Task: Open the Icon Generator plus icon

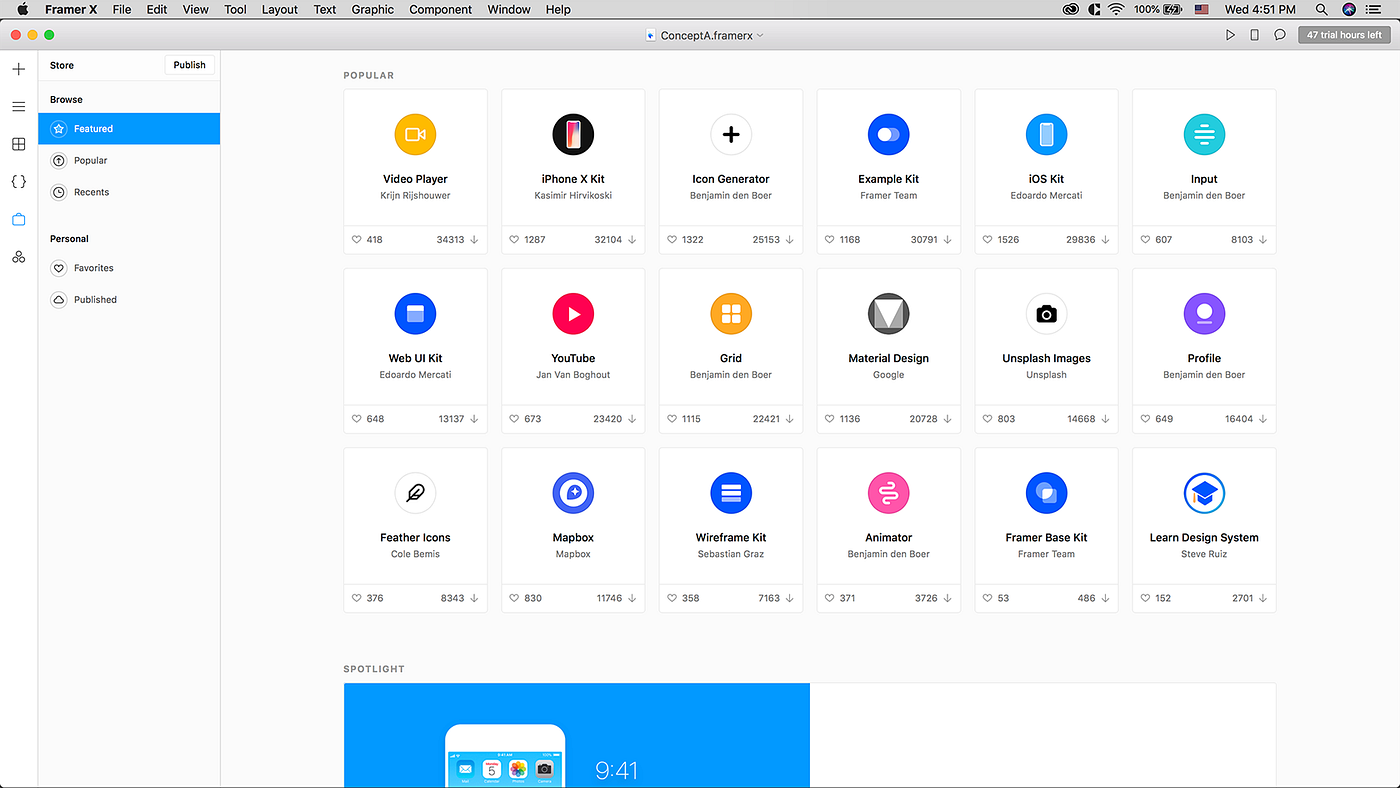Action: coord(731,134)
